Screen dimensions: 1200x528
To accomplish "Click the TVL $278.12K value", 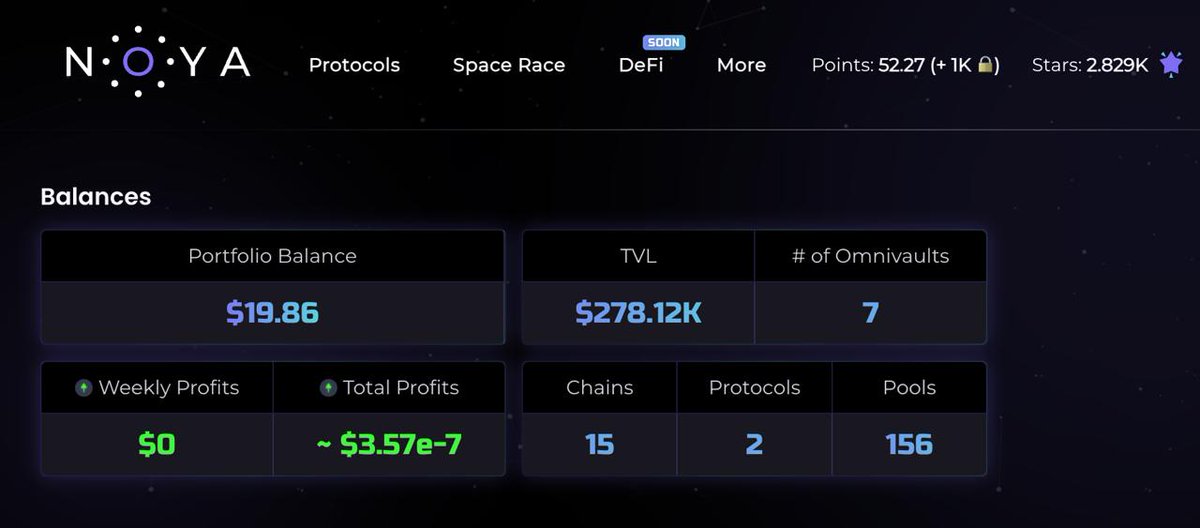I will point(638,313).
